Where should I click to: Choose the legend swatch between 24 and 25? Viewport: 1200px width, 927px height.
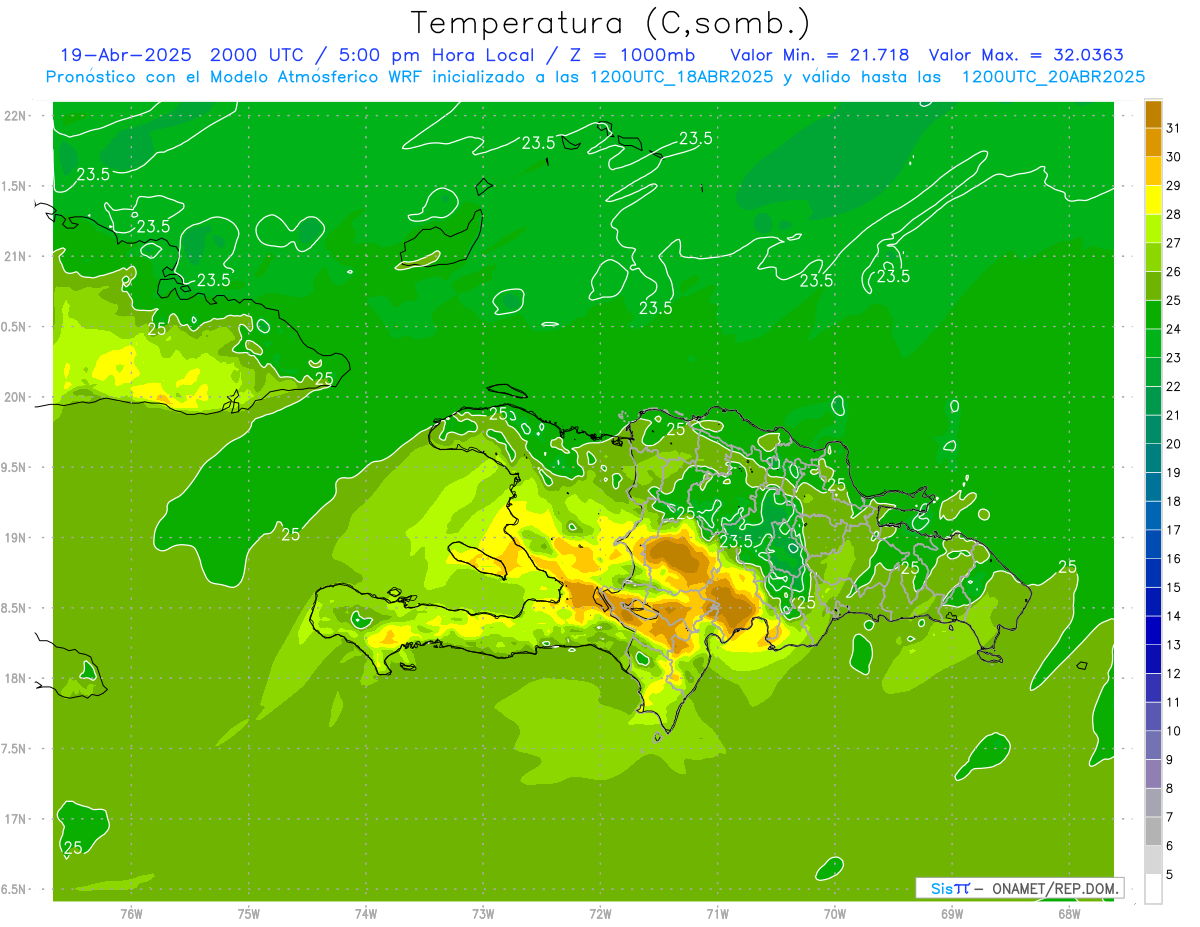click(x=1153, y=315)
